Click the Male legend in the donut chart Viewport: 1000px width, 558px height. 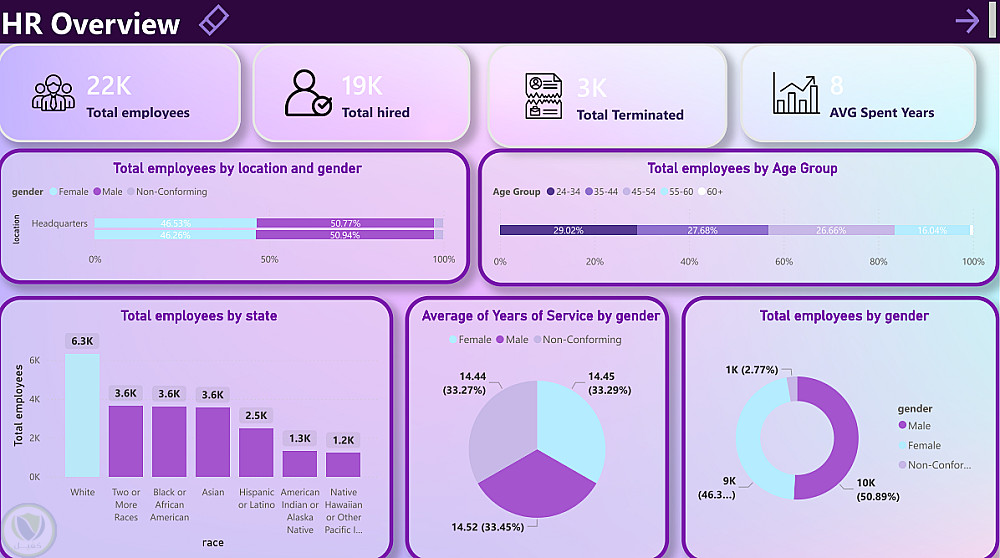coord(915,425)
